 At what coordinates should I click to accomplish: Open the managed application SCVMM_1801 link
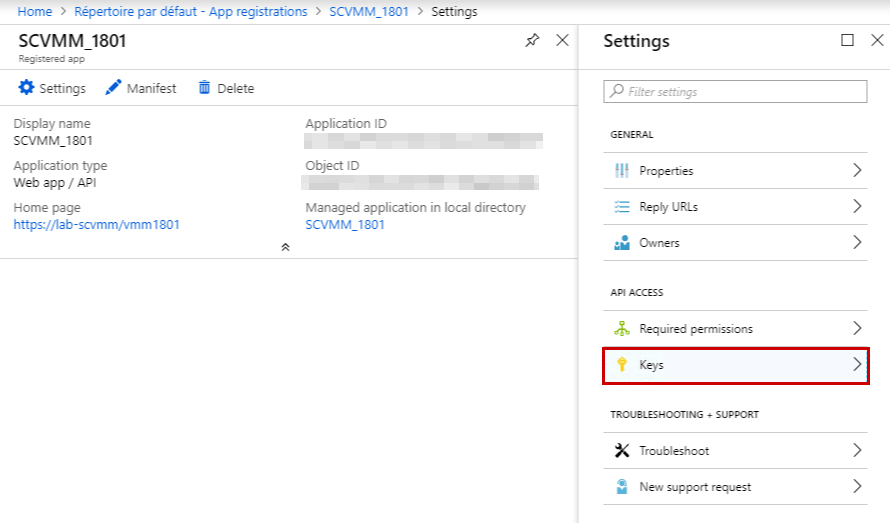pyautogui.click(x=345, y=224)
